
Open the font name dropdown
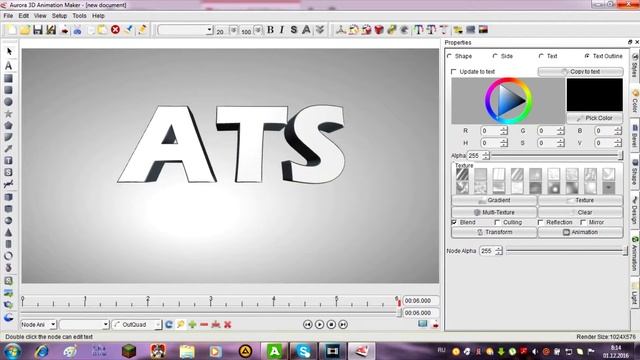pyautogui.click(x=209, y=30)
